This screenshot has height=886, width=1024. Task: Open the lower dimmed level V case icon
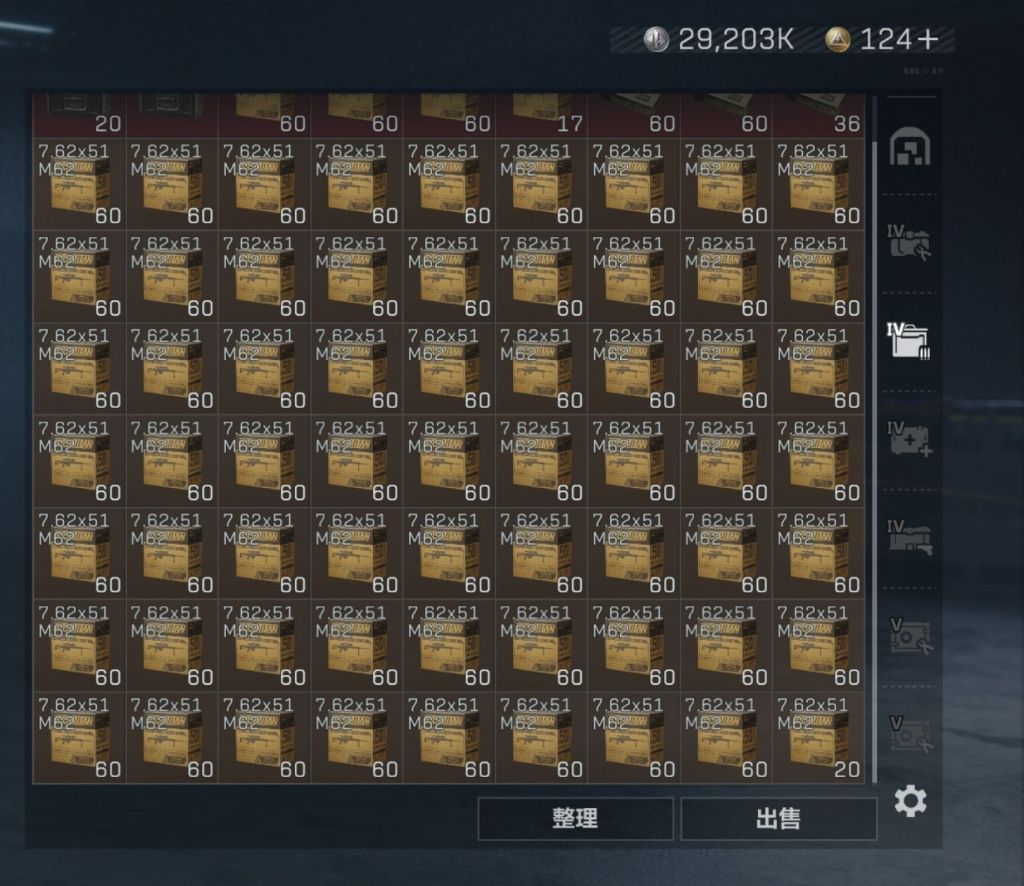point(911,734)
